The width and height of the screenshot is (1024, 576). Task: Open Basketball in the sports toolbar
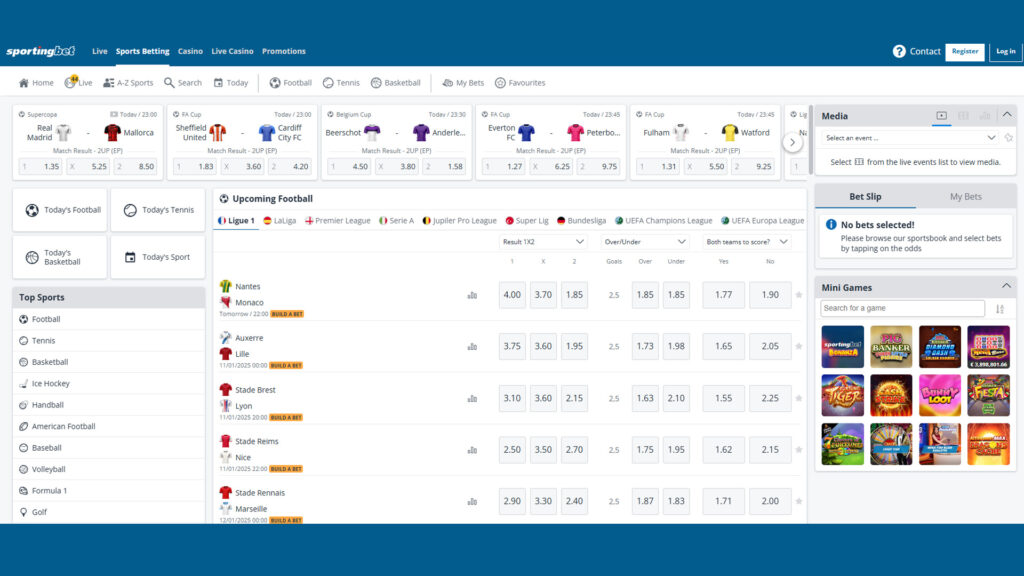tap(396, 83)
